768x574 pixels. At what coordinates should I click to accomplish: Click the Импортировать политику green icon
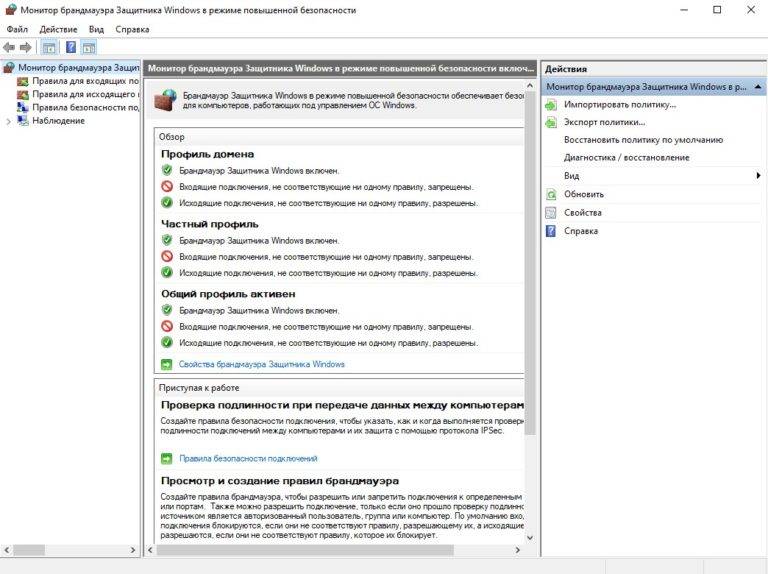551,105
